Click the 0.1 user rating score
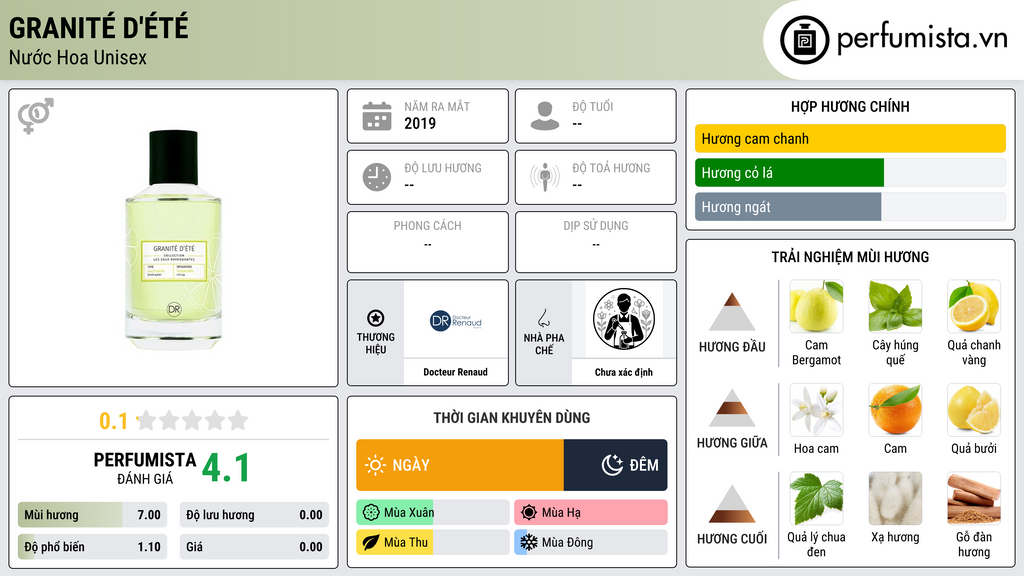The image size is (1024, 576). coord(114,421)
